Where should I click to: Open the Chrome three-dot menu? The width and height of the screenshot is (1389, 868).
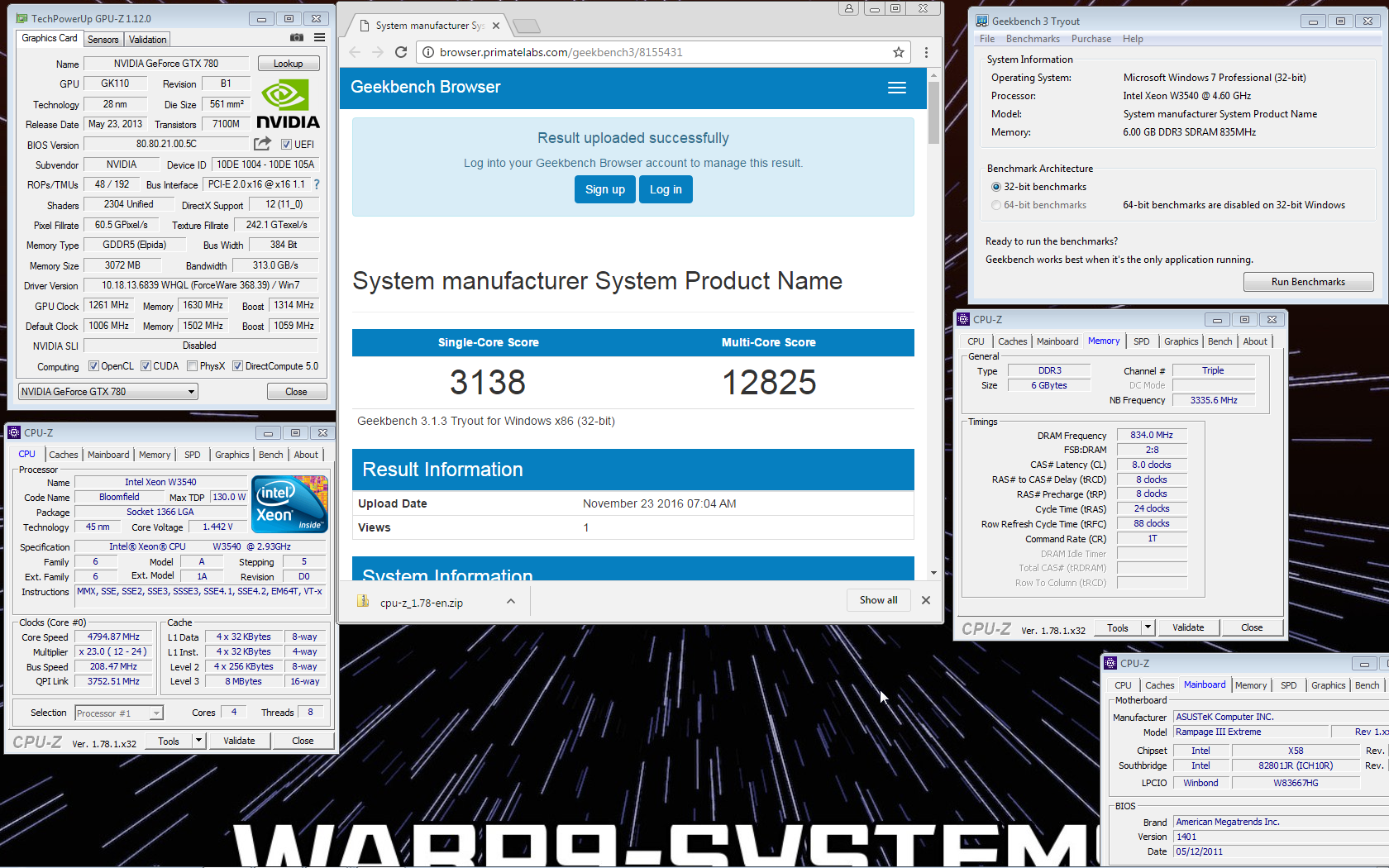pyautogui.click(x=926, y=52)
